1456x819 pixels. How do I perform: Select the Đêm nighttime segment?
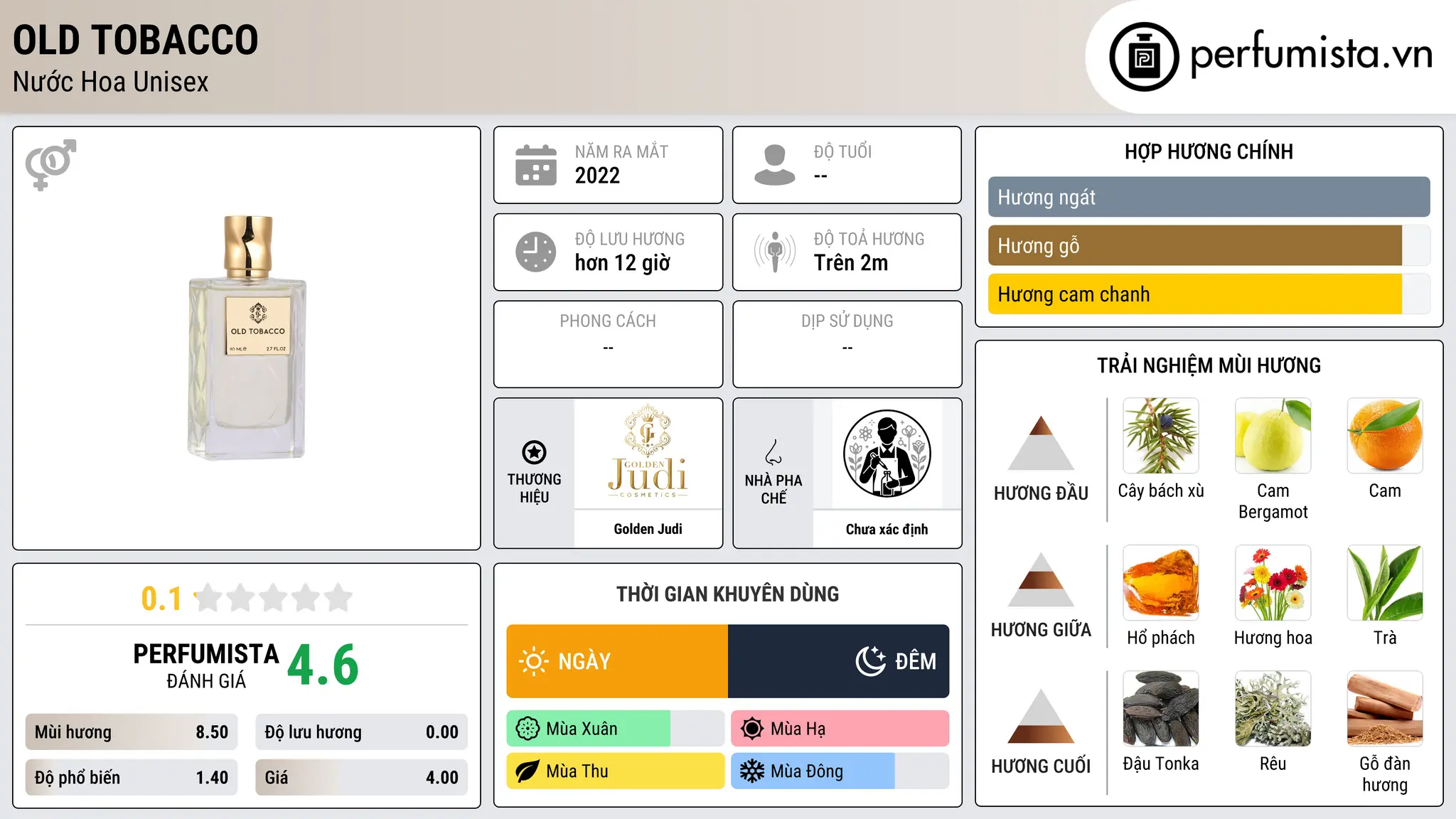[839, 661]
